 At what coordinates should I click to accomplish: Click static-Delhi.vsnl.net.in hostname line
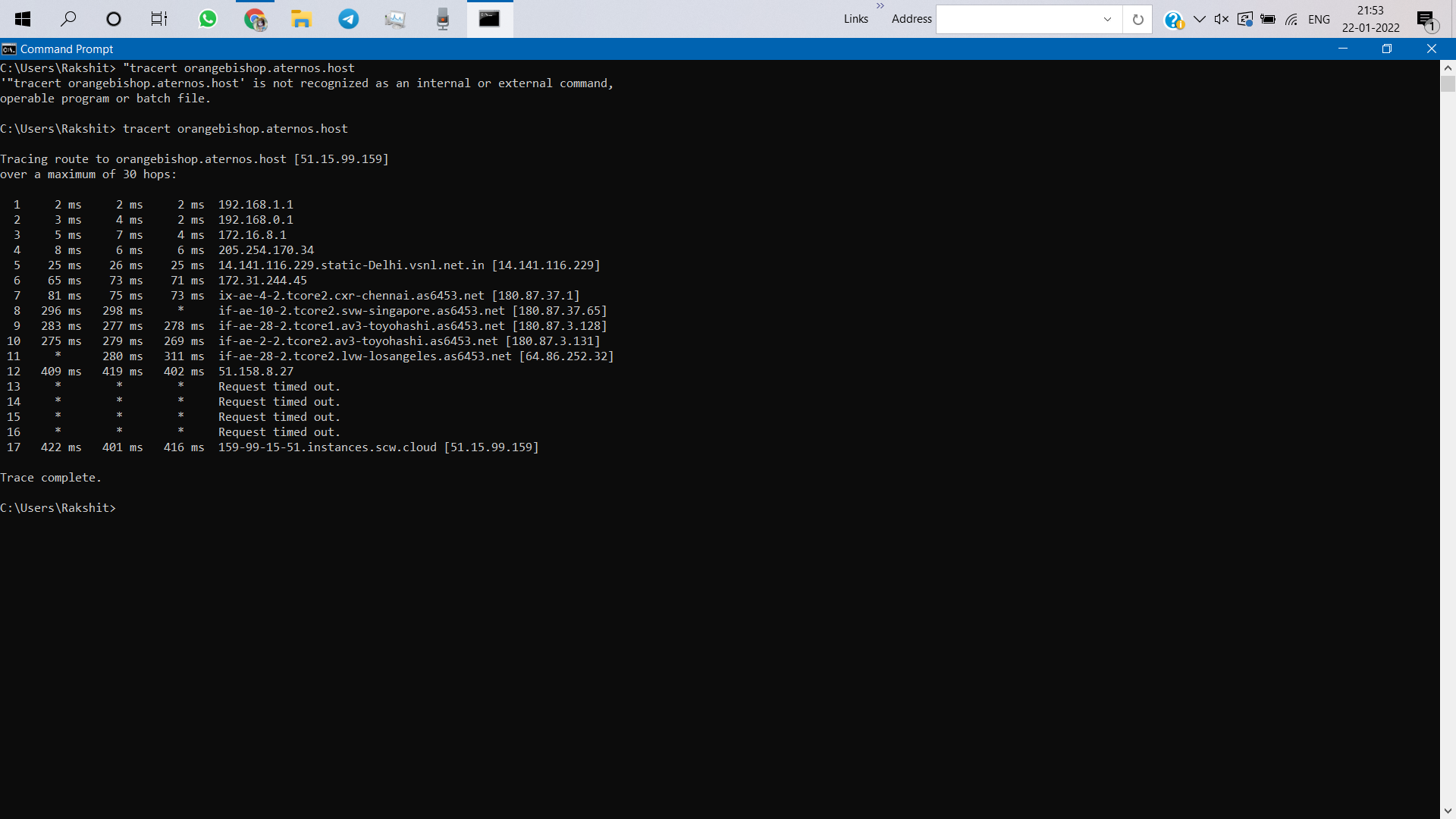[x=409, y=265]
